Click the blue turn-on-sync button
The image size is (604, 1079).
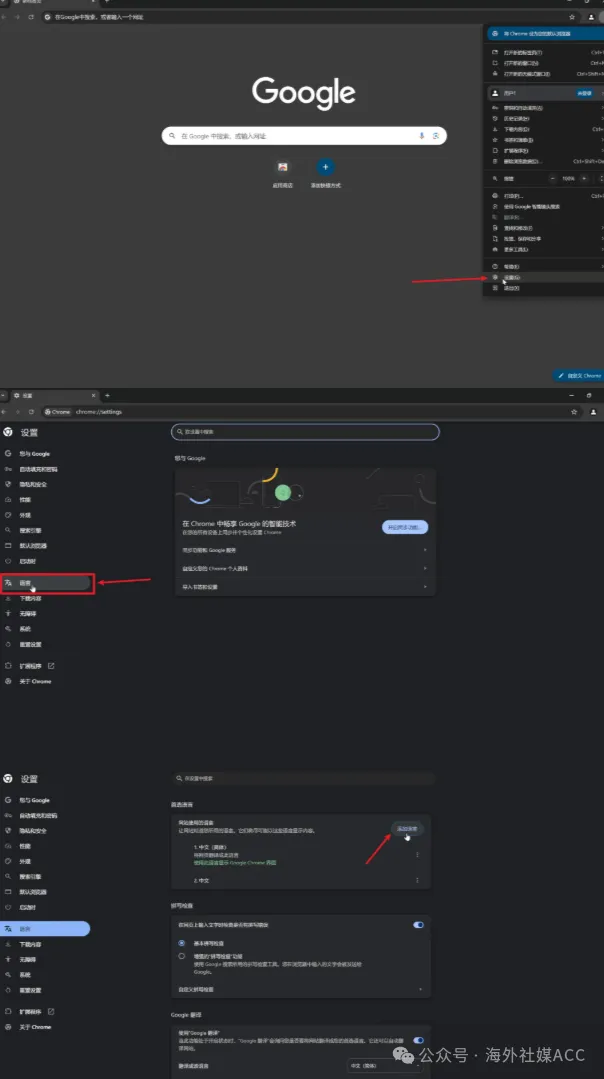click(405, 527)
